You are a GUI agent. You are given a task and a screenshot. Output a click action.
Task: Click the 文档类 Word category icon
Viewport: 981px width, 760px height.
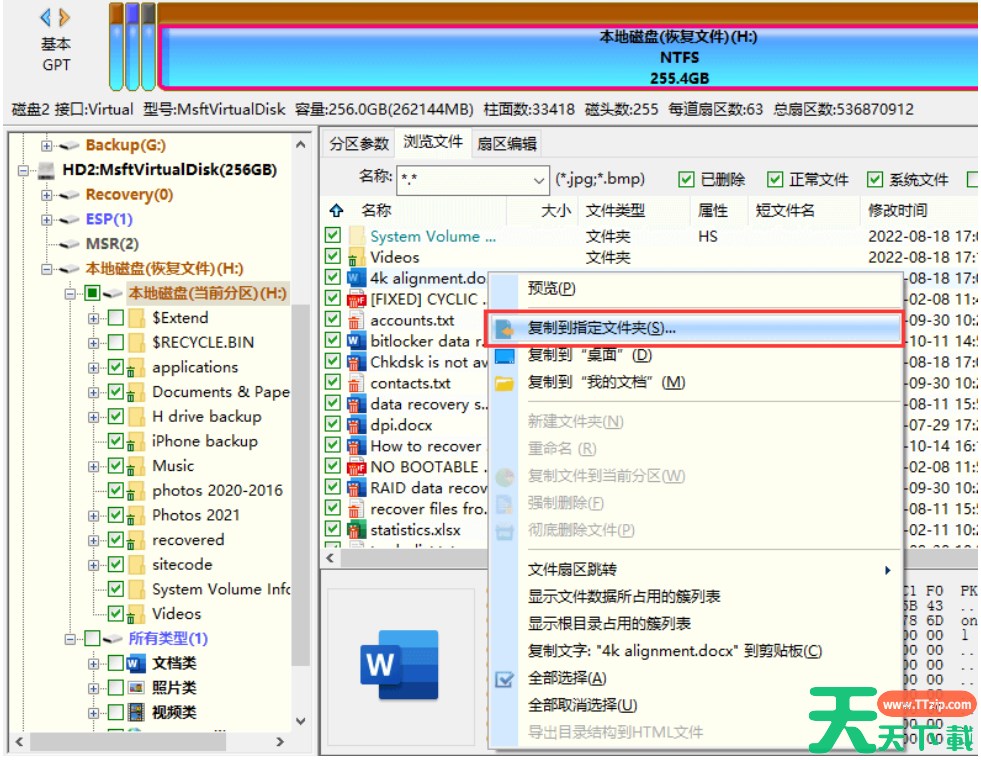(136, 663)
